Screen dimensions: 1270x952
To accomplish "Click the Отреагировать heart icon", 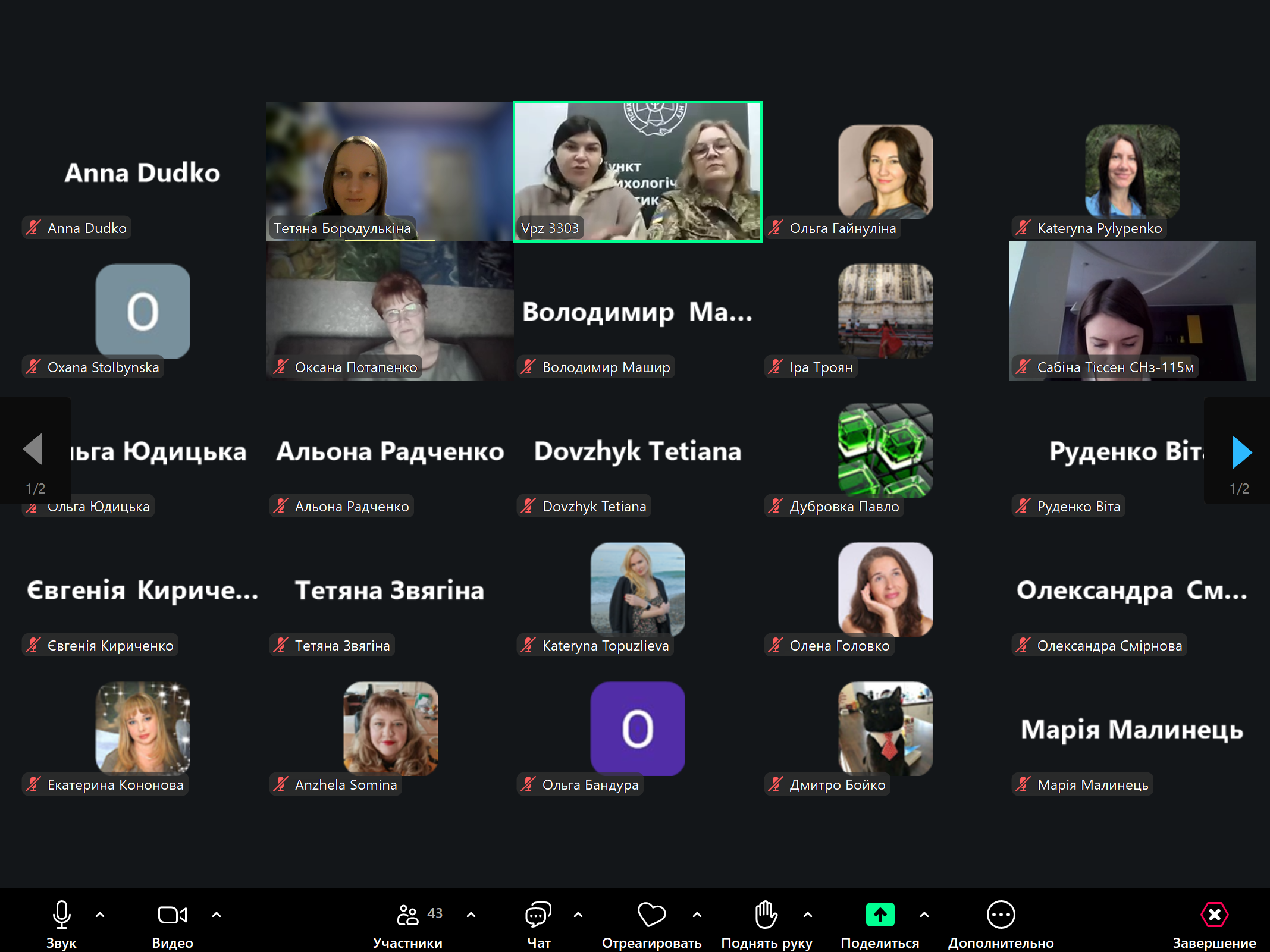I will click(651, 915).
